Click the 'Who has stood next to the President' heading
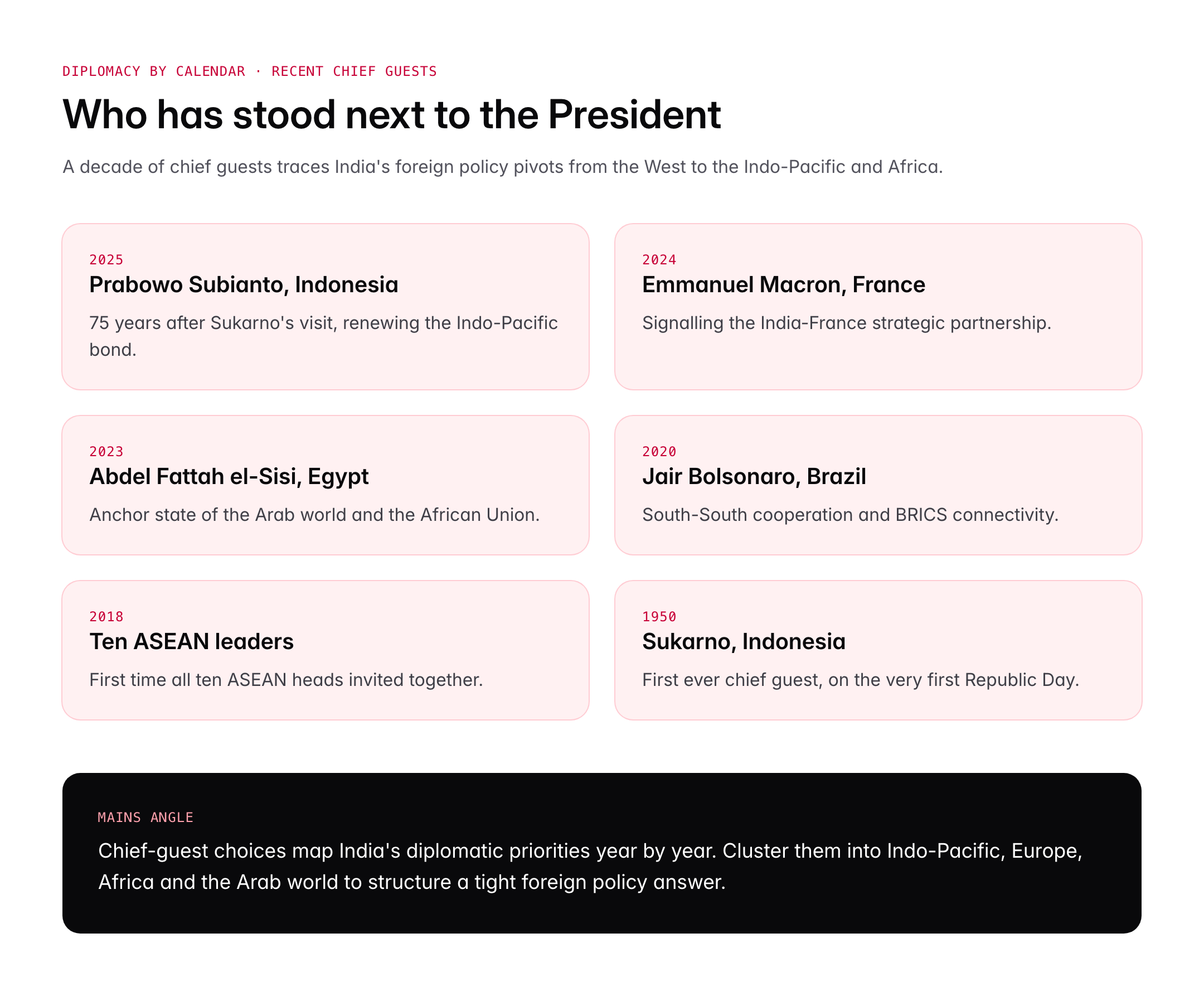Image resolution: width=1204 pixels, height=996 pixels. tap(392, 115)
